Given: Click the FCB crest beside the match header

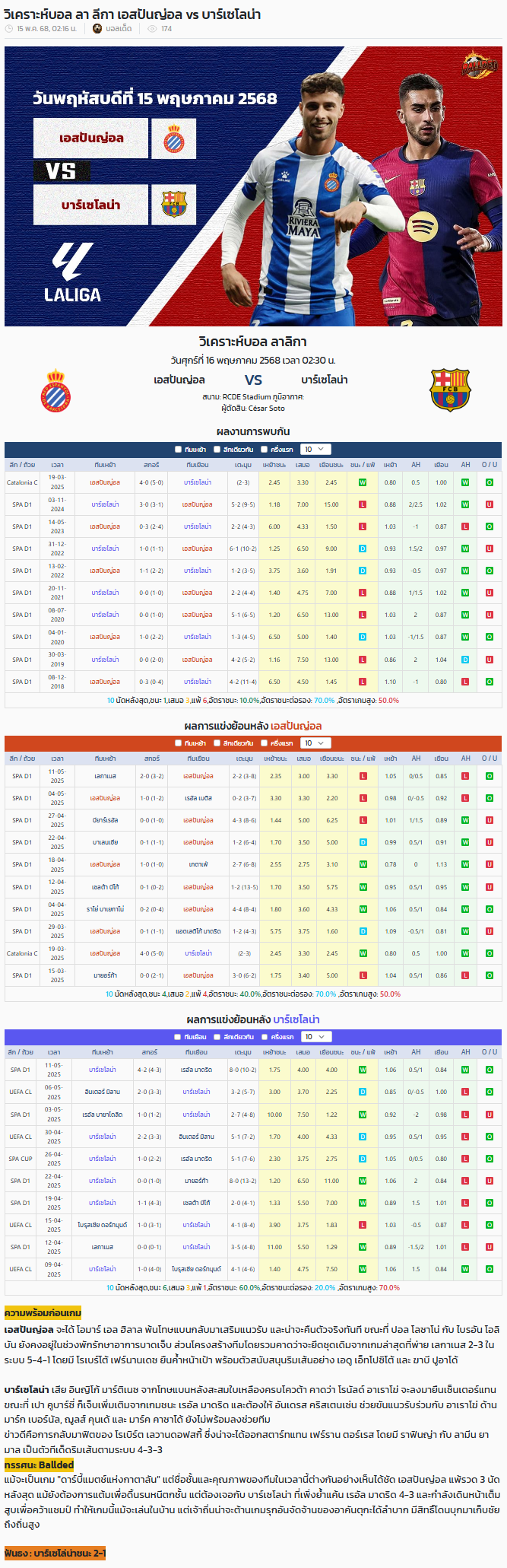Looking at the screenshot, I should pos(450,390).
